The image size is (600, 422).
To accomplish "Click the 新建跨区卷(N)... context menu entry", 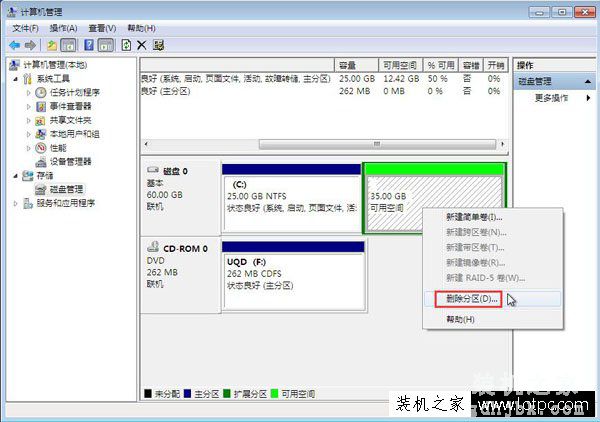I will (493, 232).
